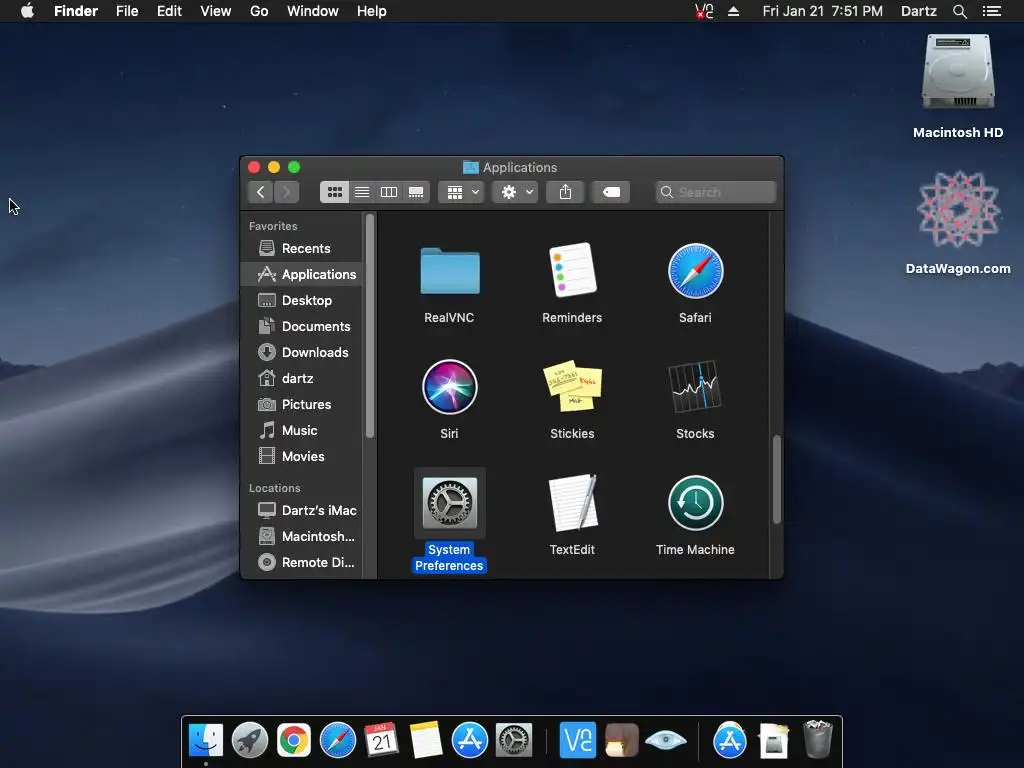Switch to gallery view
This screenshot has height=768, width=1024.
(416, 192)
